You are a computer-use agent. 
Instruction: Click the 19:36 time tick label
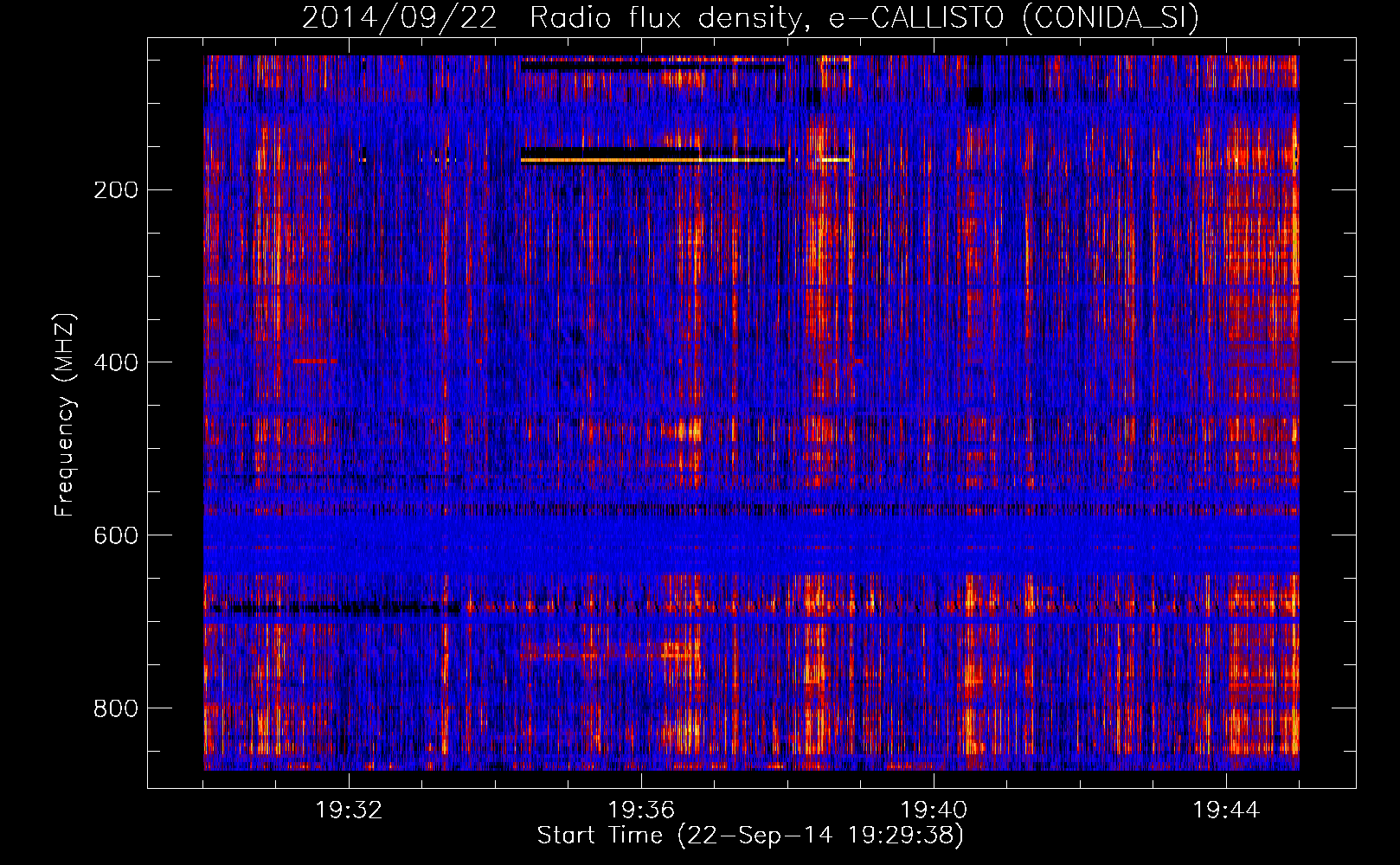point(641,811)
